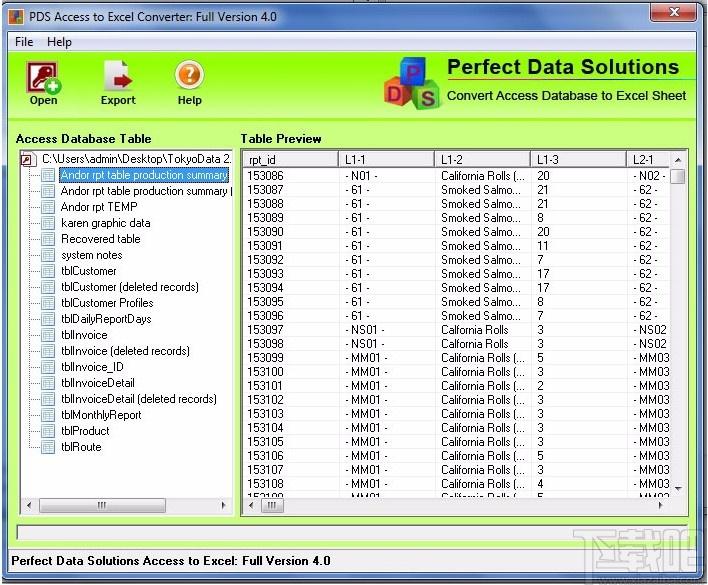Viewport: 708px width, 585px height.
Task: Click the scroll-up arrow of Table Preview
Action: (x=678, y=160)
